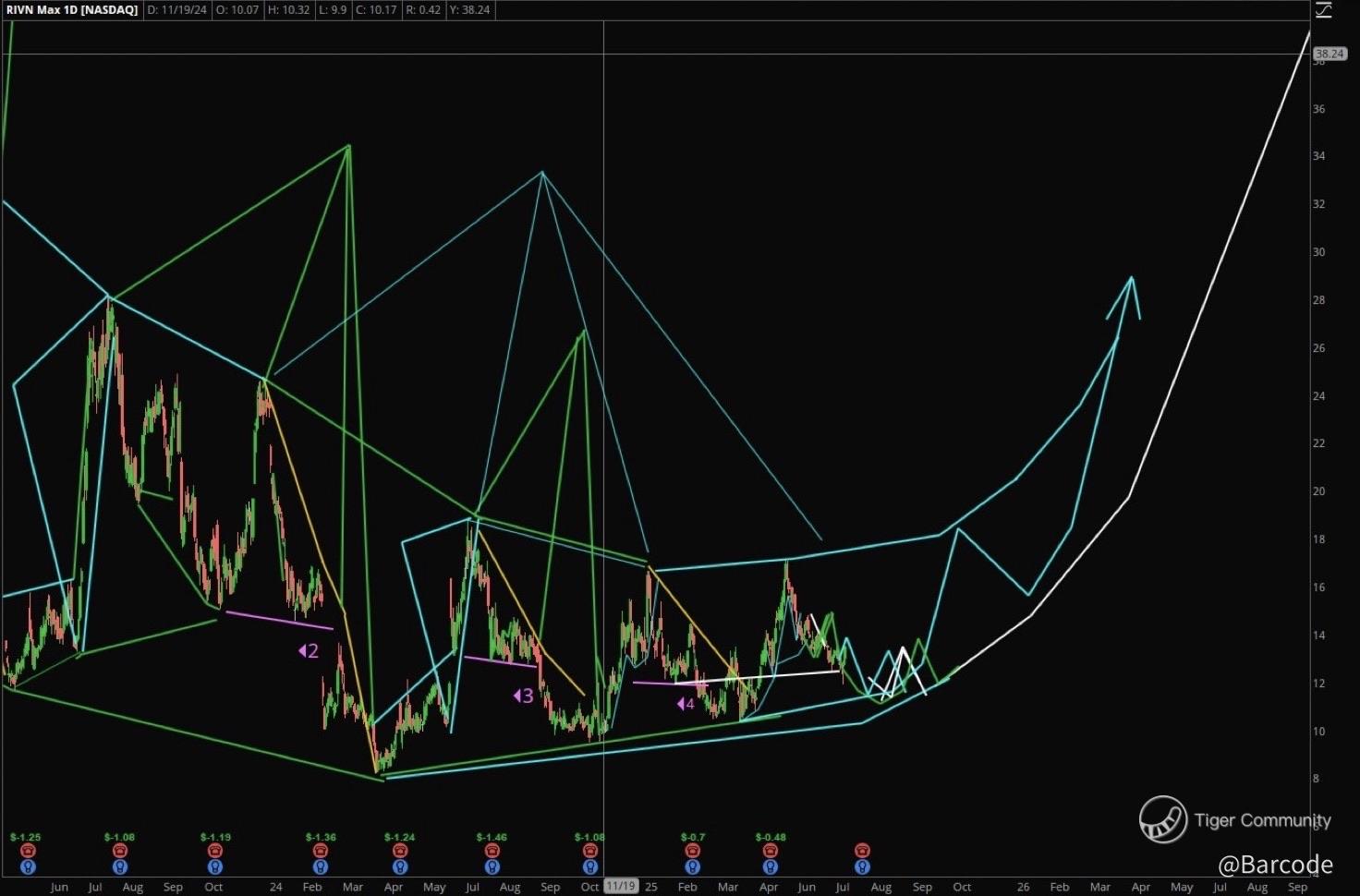The height and width of the screenshot is (896, 1360).
Task: Open the red phone icon under $-0.7
Action: pos(692,851)
